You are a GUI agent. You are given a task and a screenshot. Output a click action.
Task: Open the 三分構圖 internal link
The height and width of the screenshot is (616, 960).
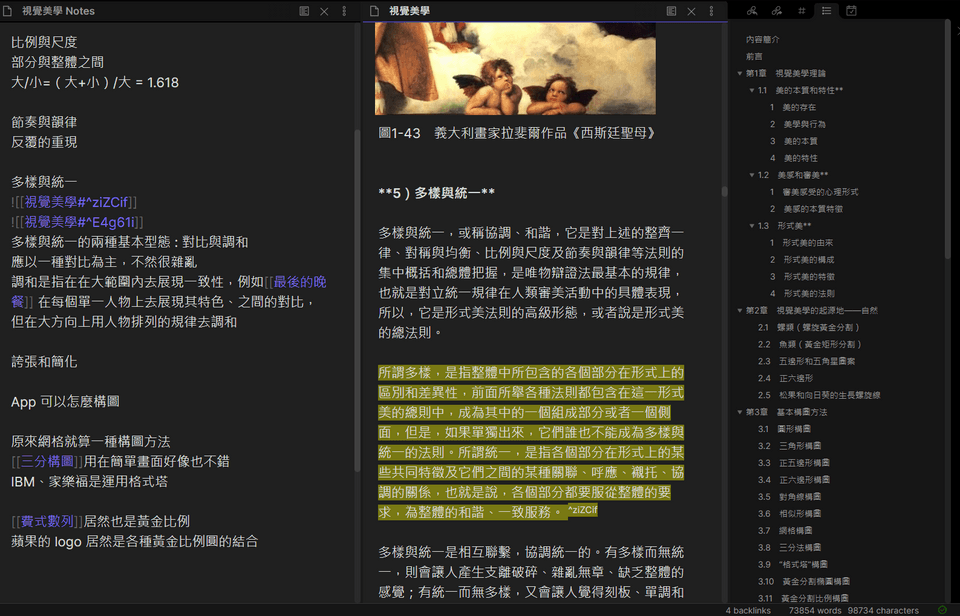[x=48, y=461]
